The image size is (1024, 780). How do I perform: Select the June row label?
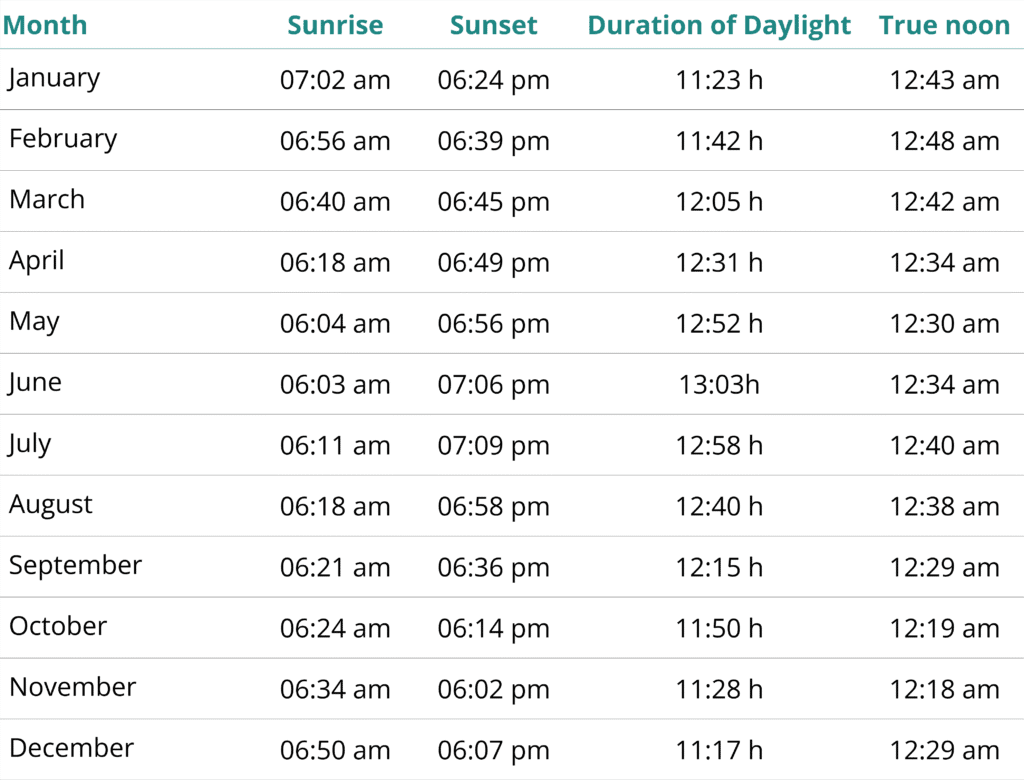(x=35, y=383)
